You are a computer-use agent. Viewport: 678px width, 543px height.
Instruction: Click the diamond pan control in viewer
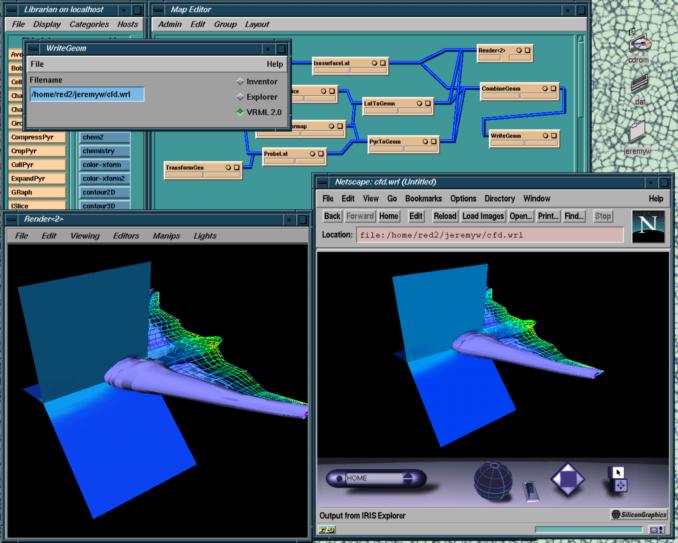pyautogui.click(x=566, y=478)
